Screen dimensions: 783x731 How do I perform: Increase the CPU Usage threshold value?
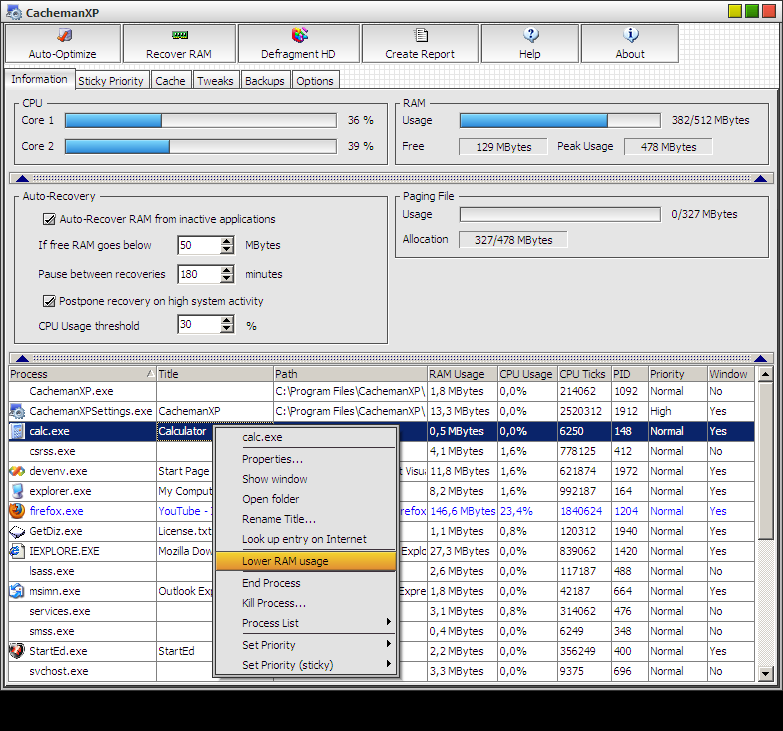point(227,321)
